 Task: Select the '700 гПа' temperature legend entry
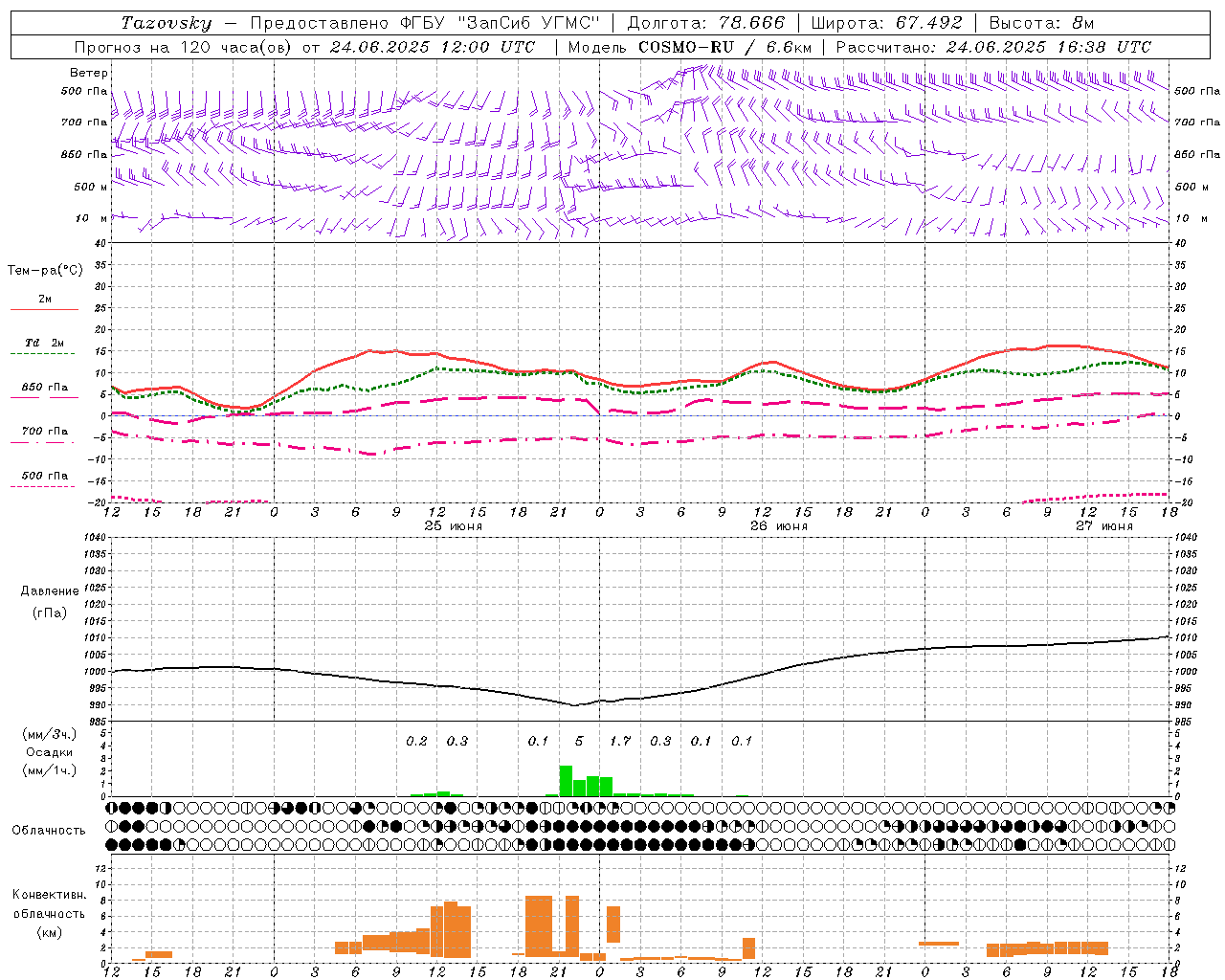pyautogui.click(x=44, y=431)
